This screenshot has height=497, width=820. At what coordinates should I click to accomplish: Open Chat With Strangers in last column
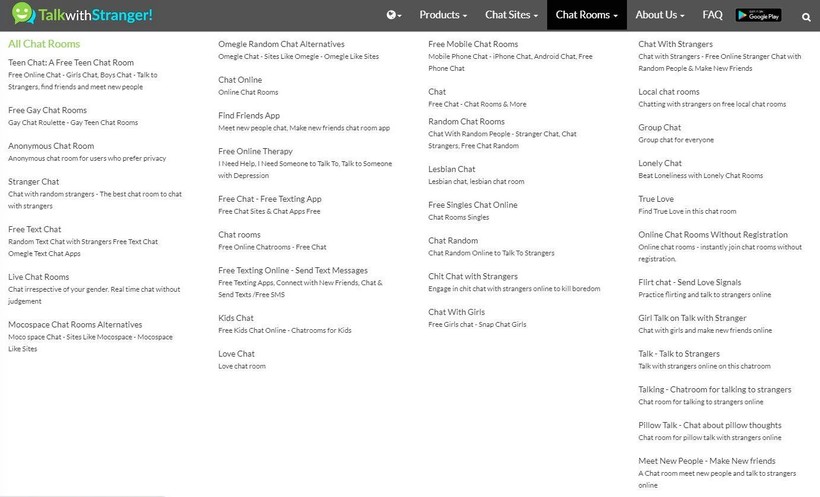pyautogui.click(x=675, y=44)
